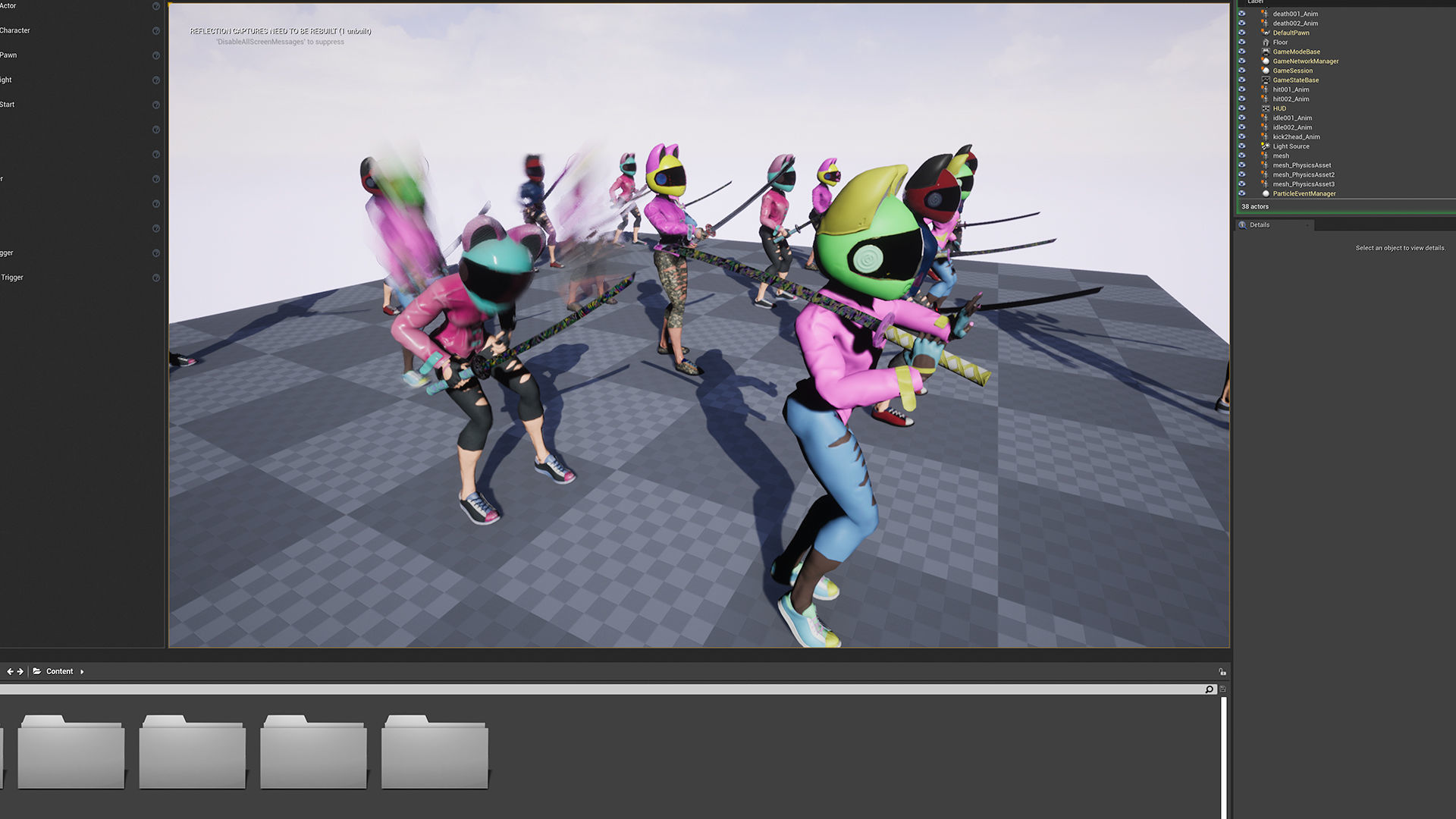
Task: Select mesh_PhysicsAsset3 in the outliner
Action: tap(1304, 184)
